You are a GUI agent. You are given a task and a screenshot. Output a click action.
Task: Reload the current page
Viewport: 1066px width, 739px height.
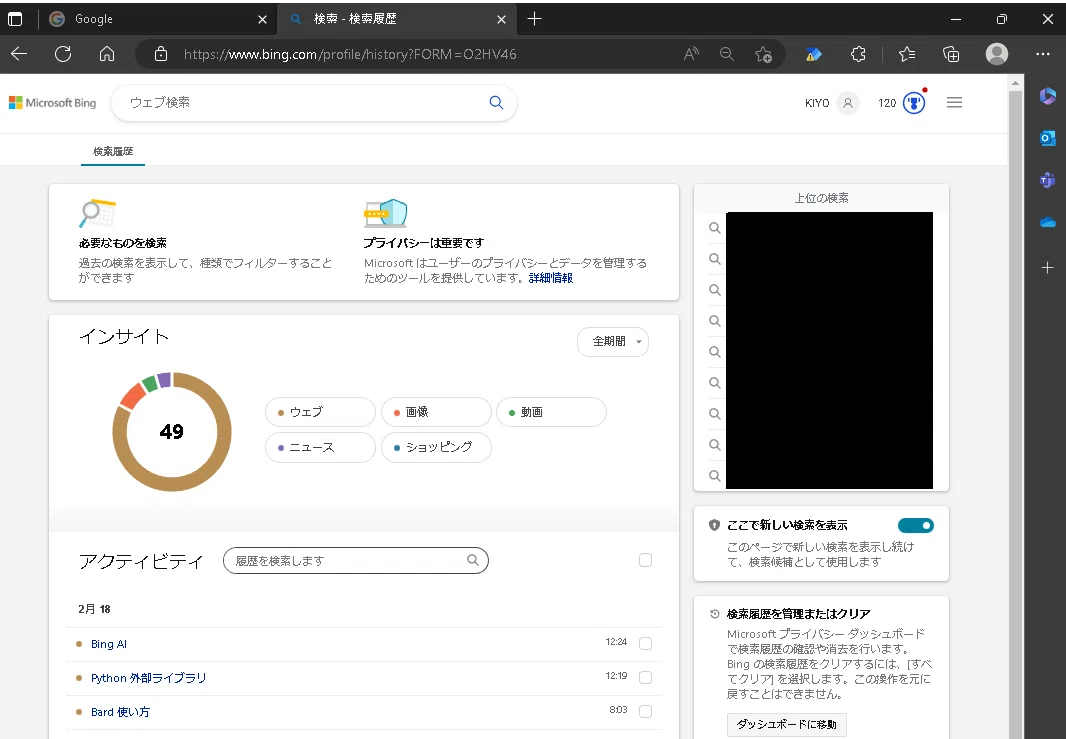point(63,54)
